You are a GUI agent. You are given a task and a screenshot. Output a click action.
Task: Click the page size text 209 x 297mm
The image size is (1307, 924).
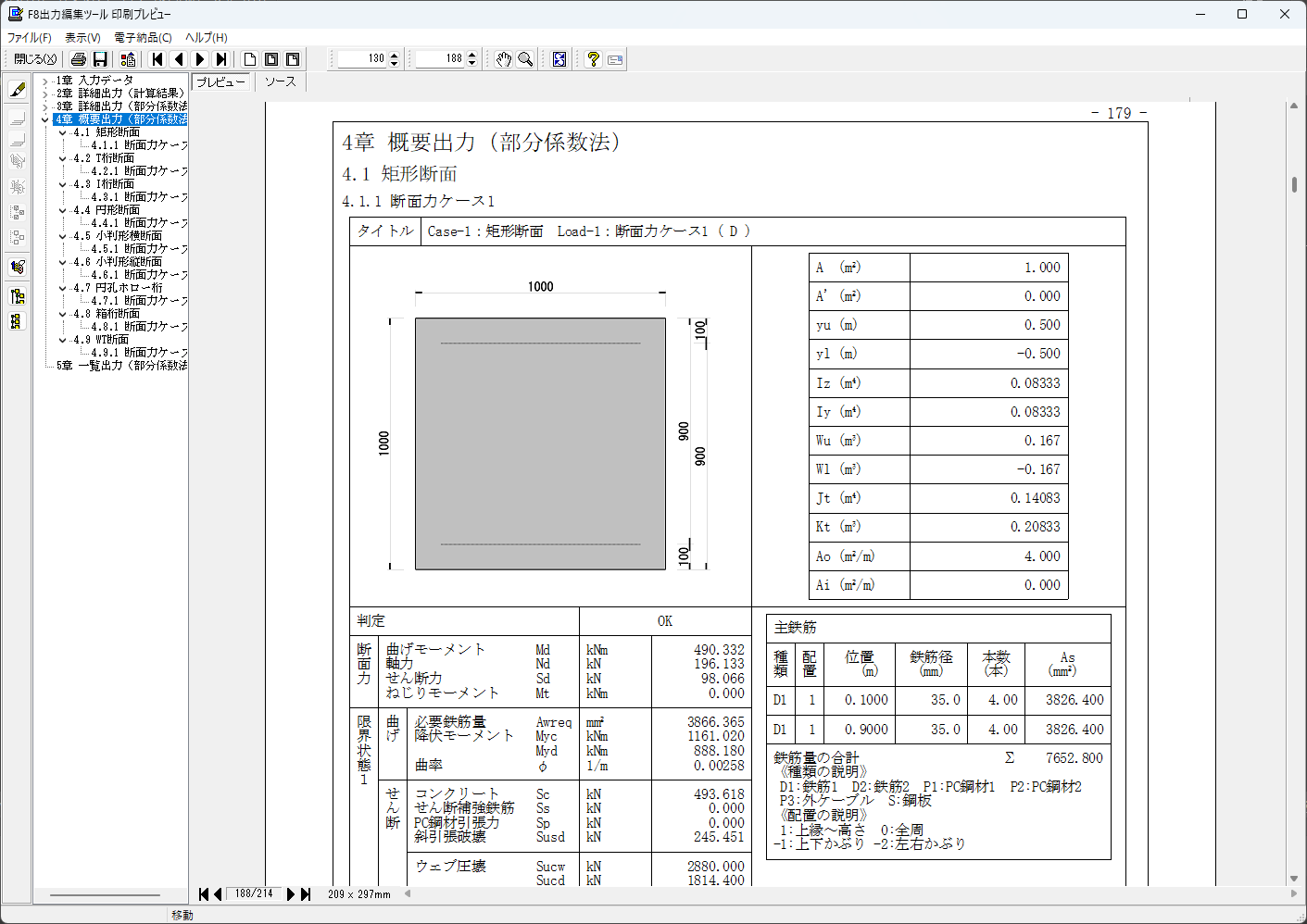coord(359,894)
